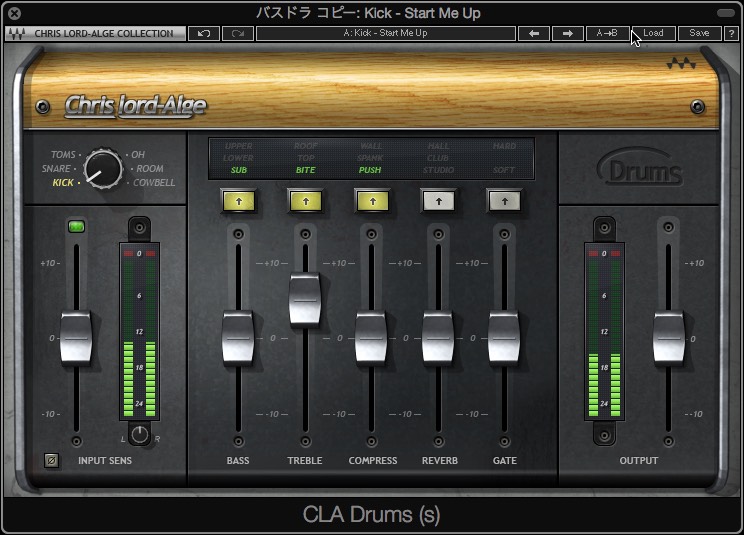Select ROOM drum mode
This screenshot has width=744, height=535.
tap(150, 168)
